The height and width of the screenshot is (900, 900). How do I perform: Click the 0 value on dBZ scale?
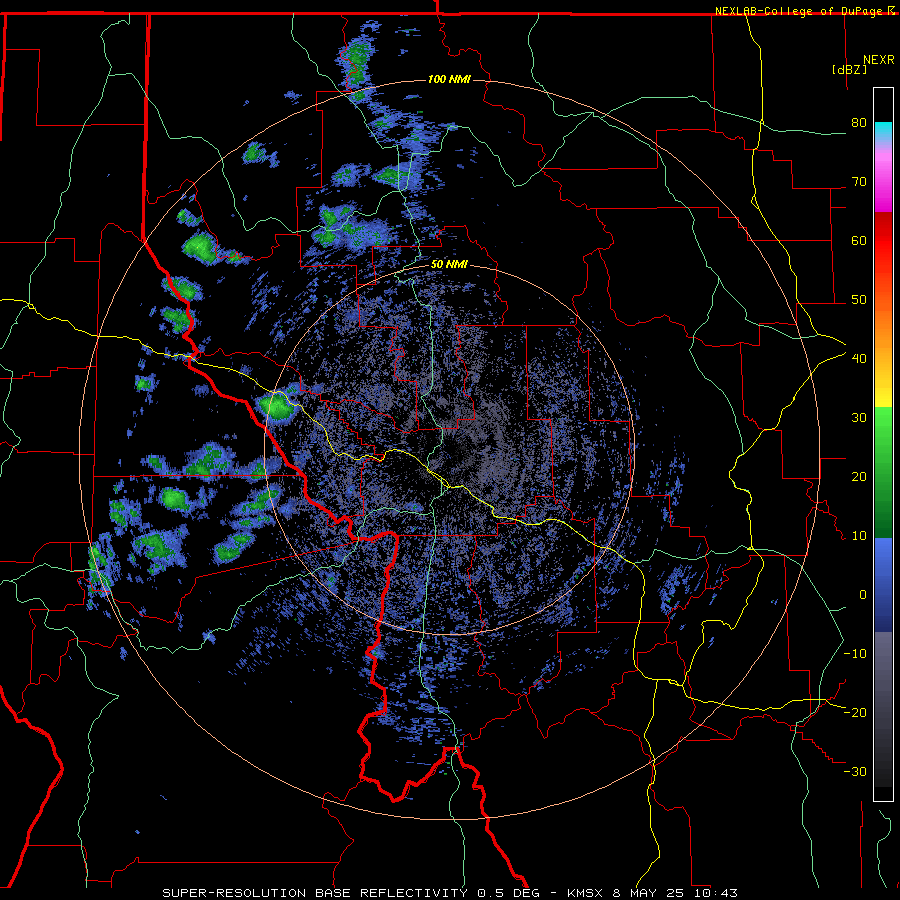[x=863, y=595]
